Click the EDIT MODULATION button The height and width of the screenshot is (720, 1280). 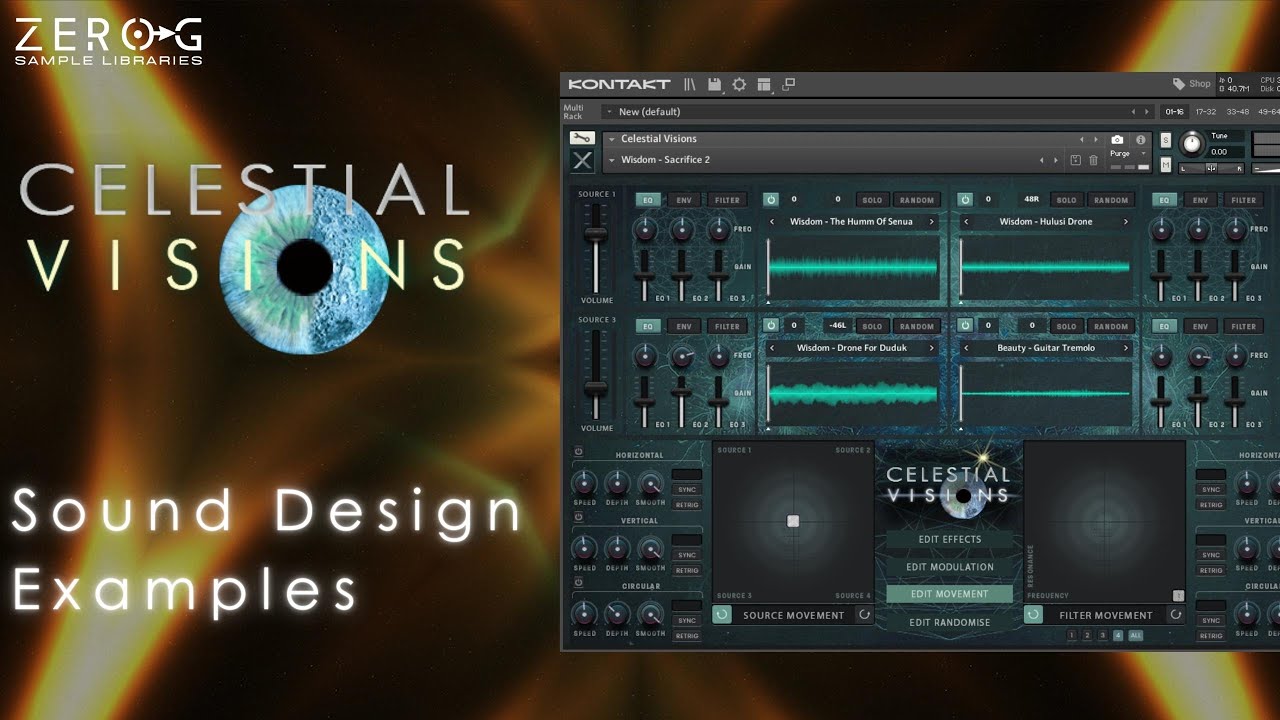point(950,567)
